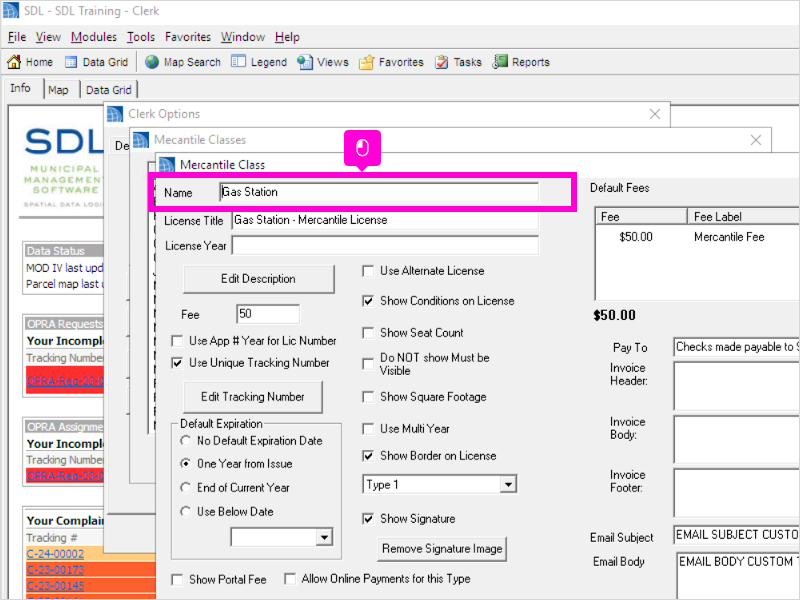Screen dimensions: 800x600
Task: Click the Pay To text field
Action: 736,347
